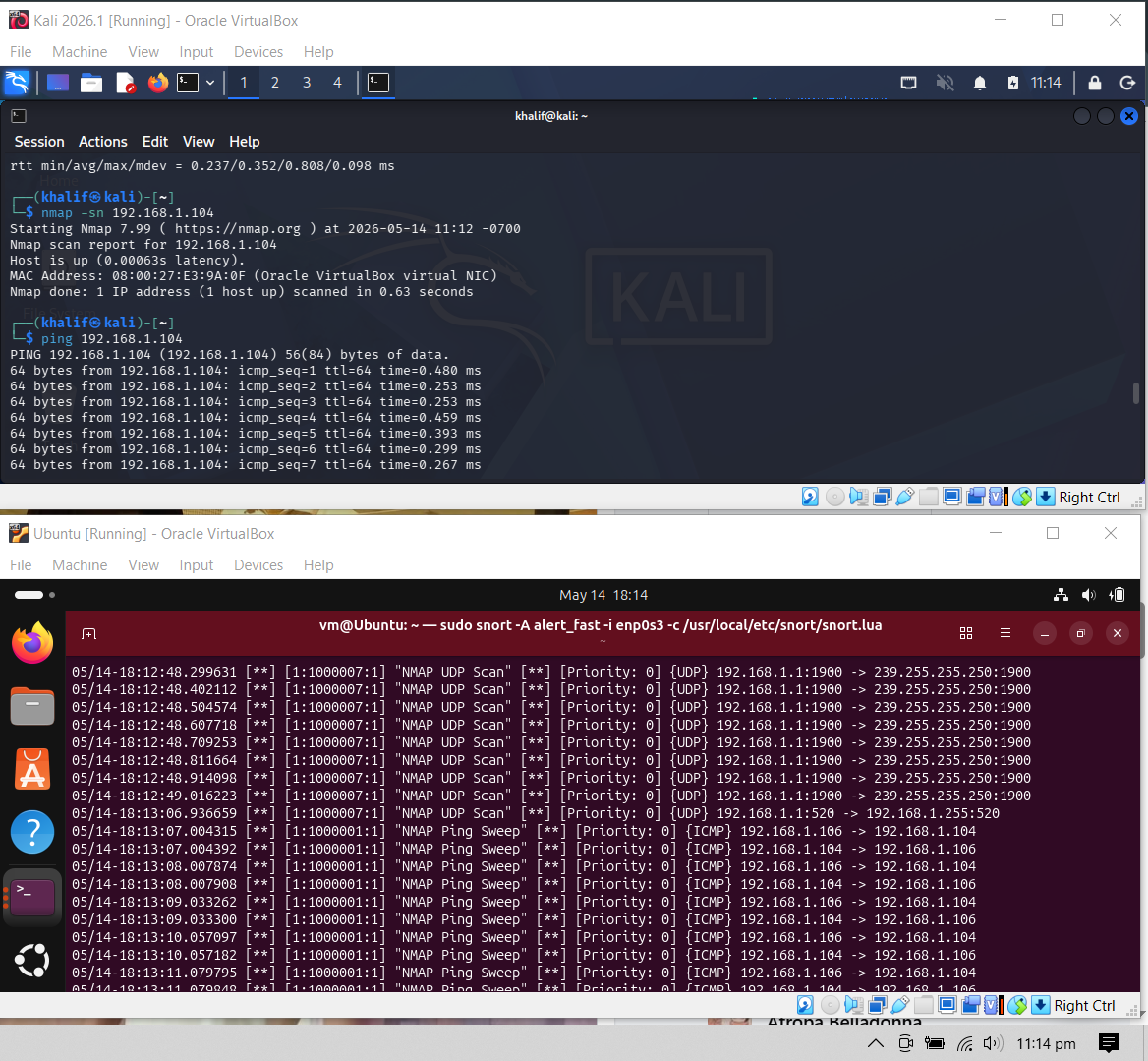
Task: Open Files from the Ubuntu dock
Action: (32, 706)
